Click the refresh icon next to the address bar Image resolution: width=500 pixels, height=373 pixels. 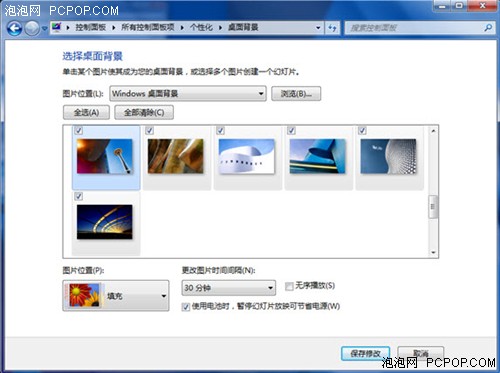[332, 28]
